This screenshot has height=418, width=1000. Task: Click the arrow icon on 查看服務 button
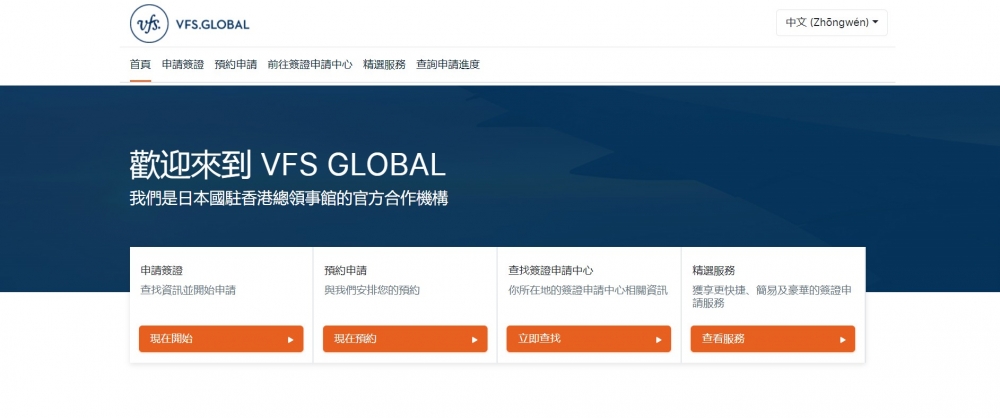(x=842, y=339)
